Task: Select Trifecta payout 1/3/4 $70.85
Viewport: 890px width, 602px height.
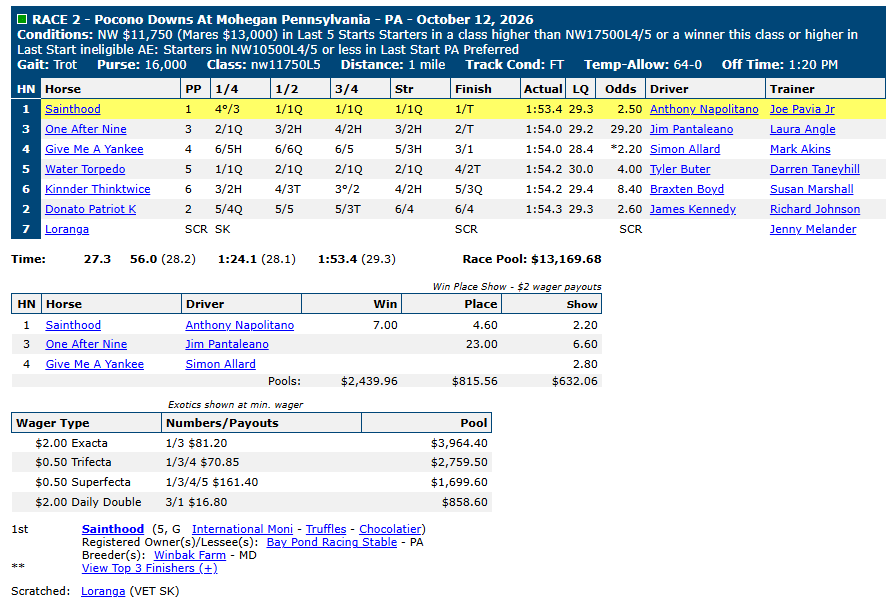Action: (x=203, y=462)
